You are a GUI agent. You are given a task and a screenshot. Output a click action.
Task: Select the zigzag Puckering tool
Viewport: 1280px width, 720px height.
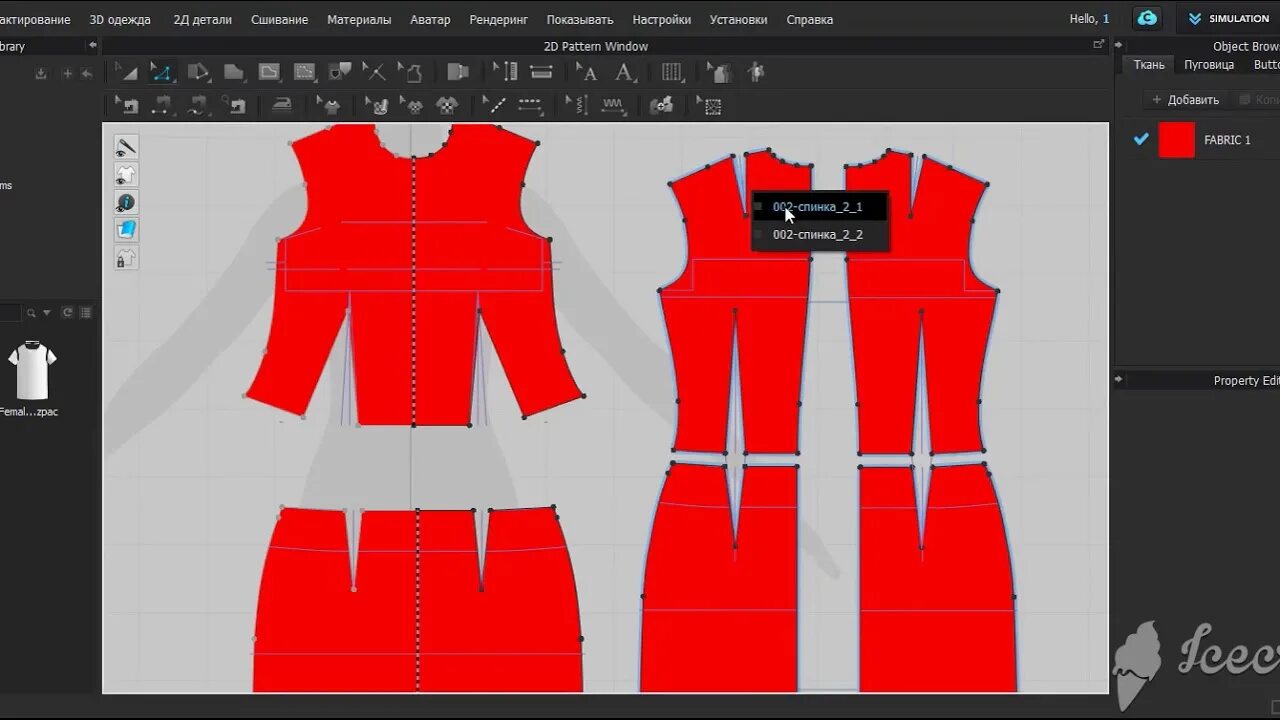tap(613, 105)
